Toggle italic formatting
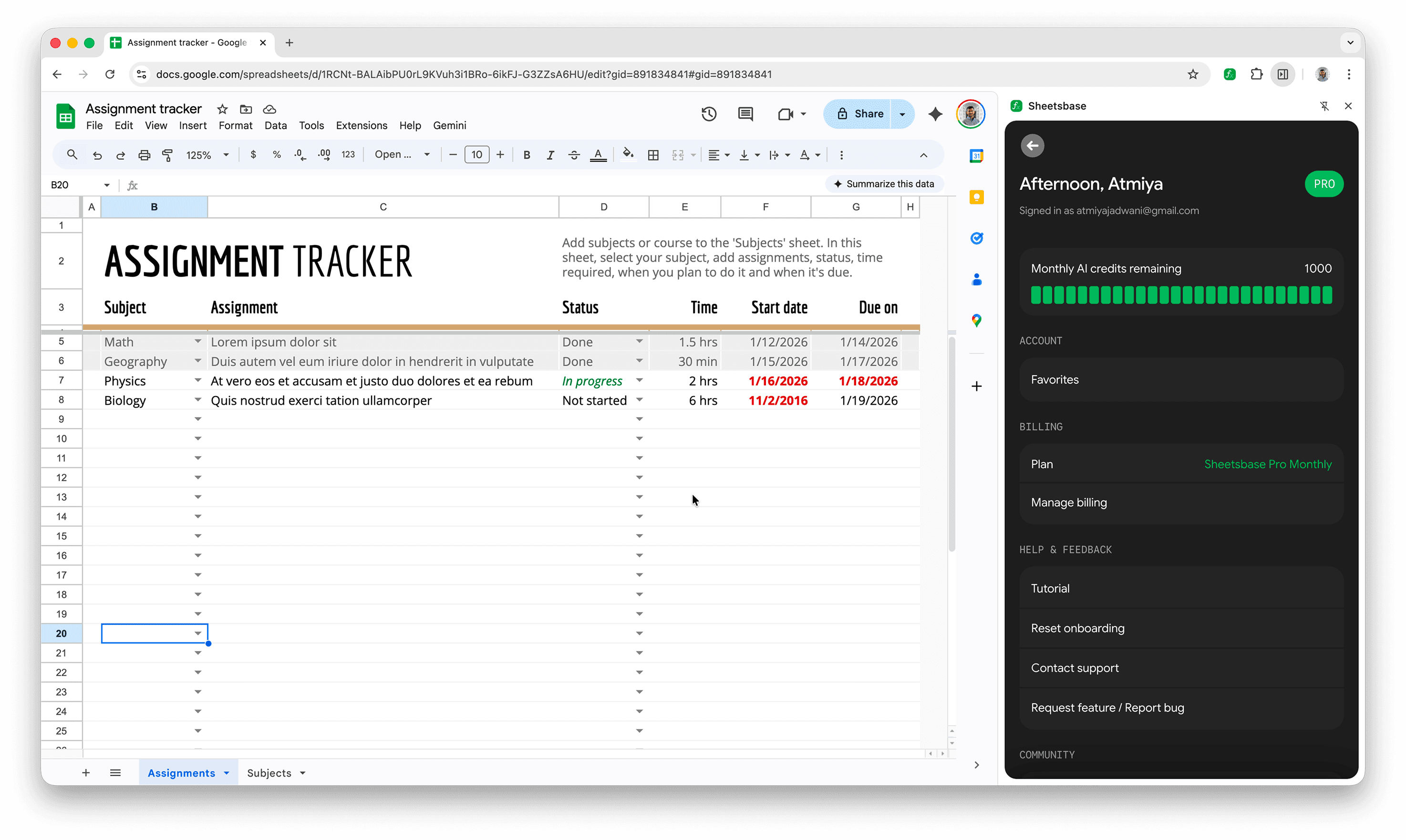 [550, 154]
